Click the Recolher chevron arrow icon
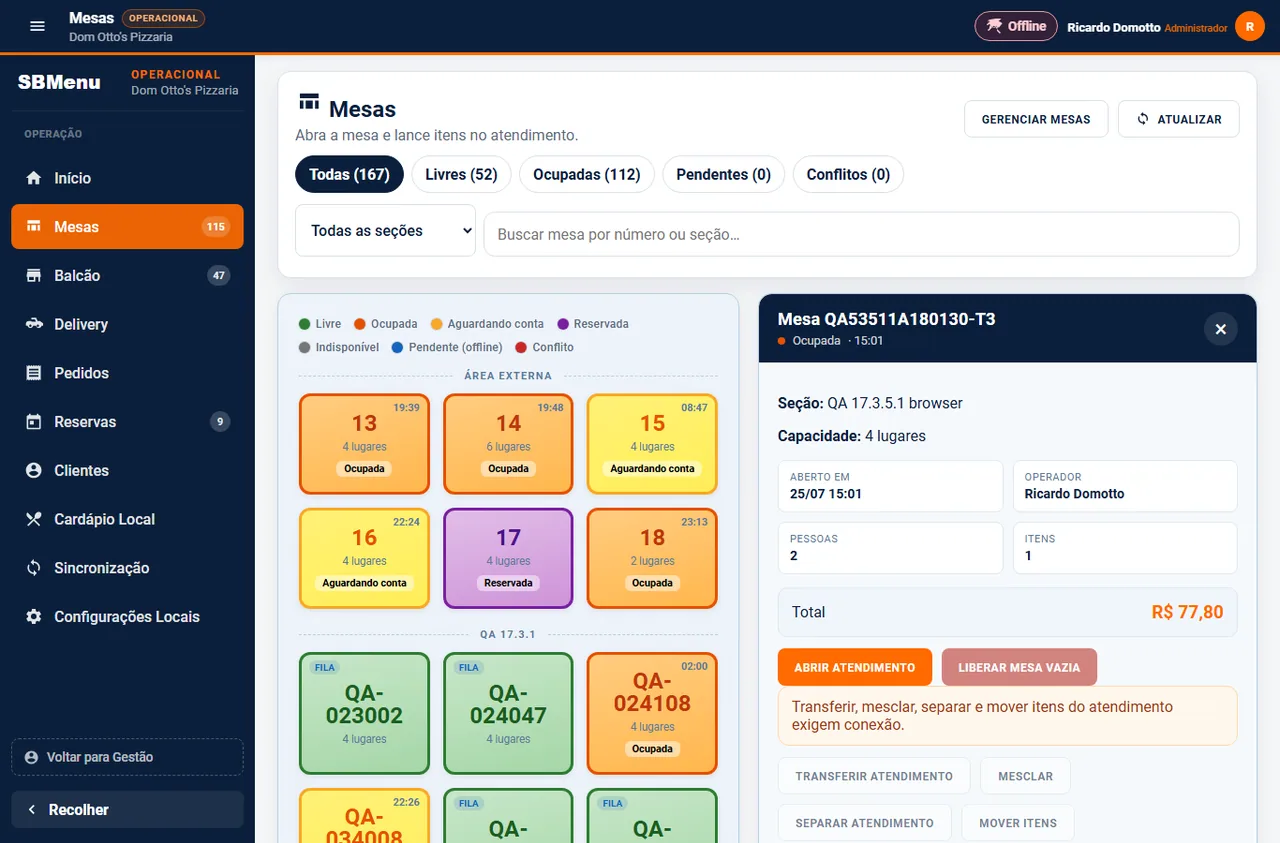 (32, 810)
